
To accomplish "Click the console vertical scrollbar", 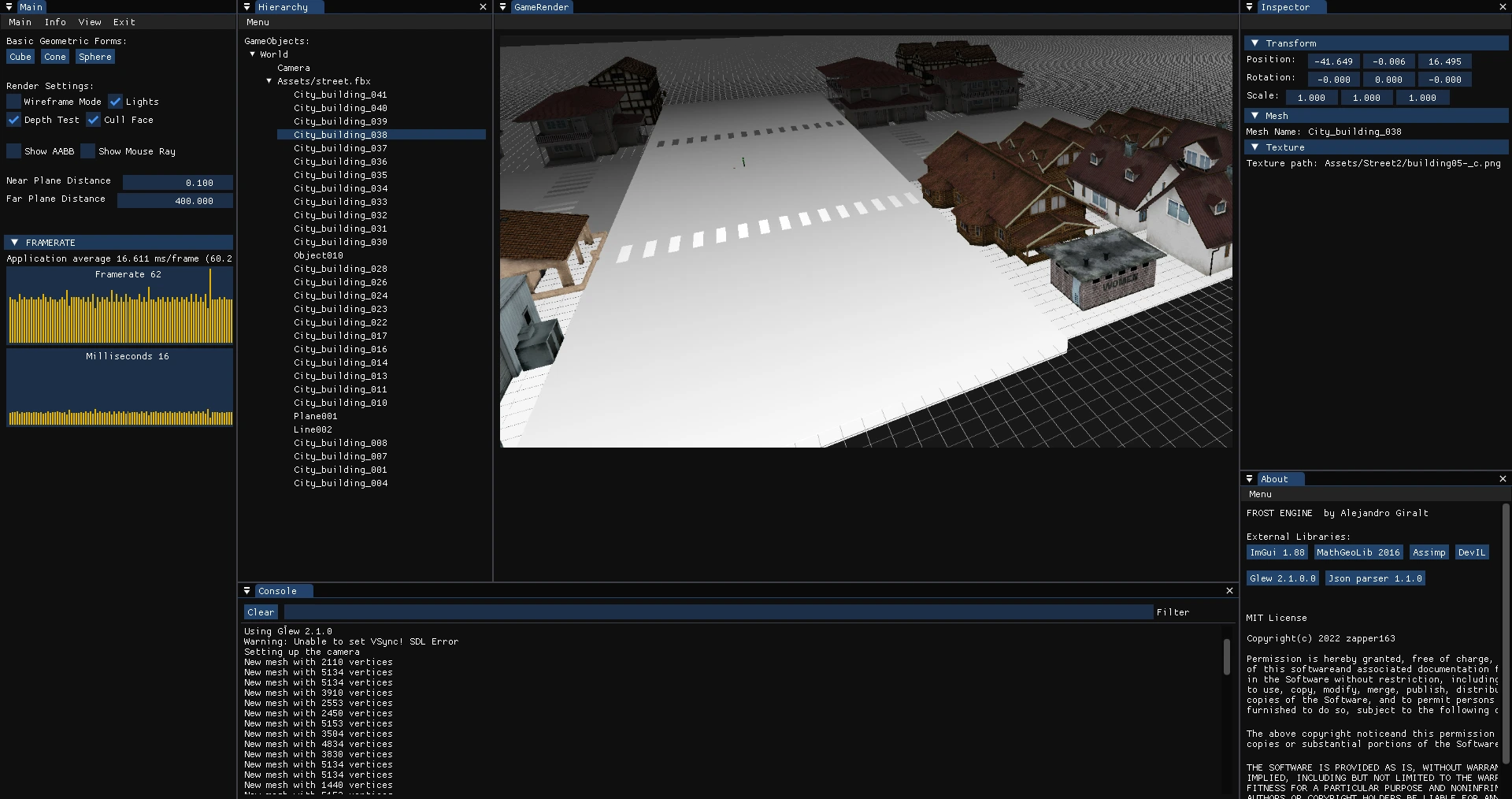I will (x=1227, y=657).
